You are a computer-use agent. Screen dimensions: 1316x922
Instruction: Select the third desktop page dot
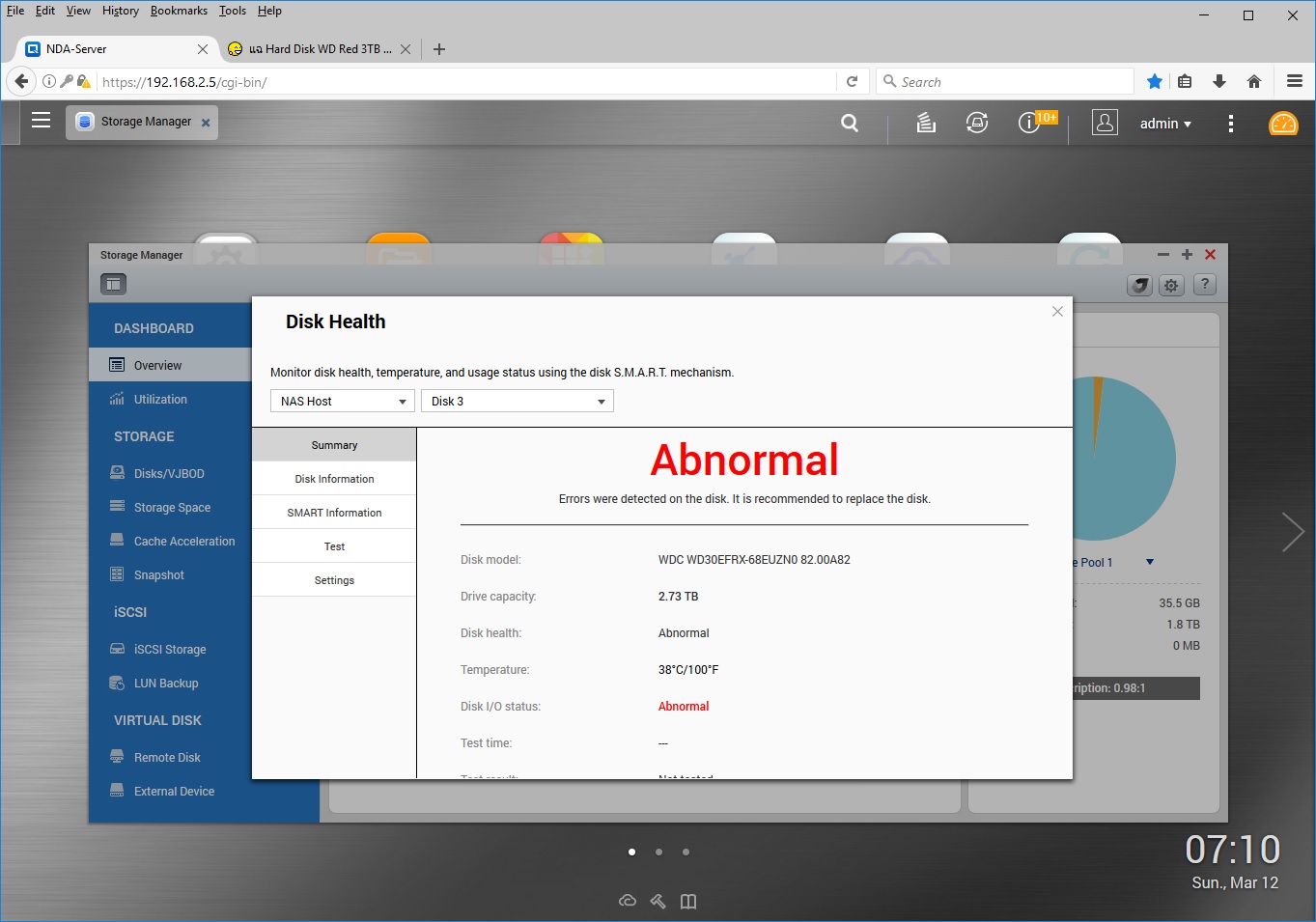point(686,852)
